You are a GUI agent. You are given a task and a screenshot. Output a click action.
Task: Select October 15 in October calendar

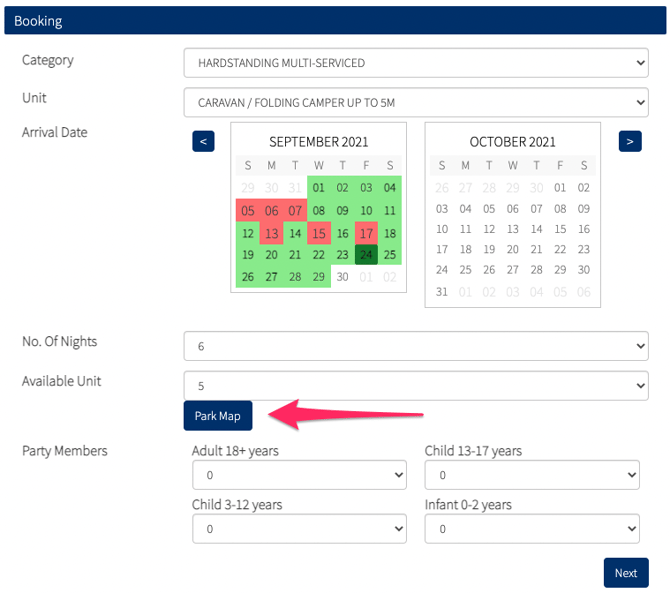[x=560, y=229]
